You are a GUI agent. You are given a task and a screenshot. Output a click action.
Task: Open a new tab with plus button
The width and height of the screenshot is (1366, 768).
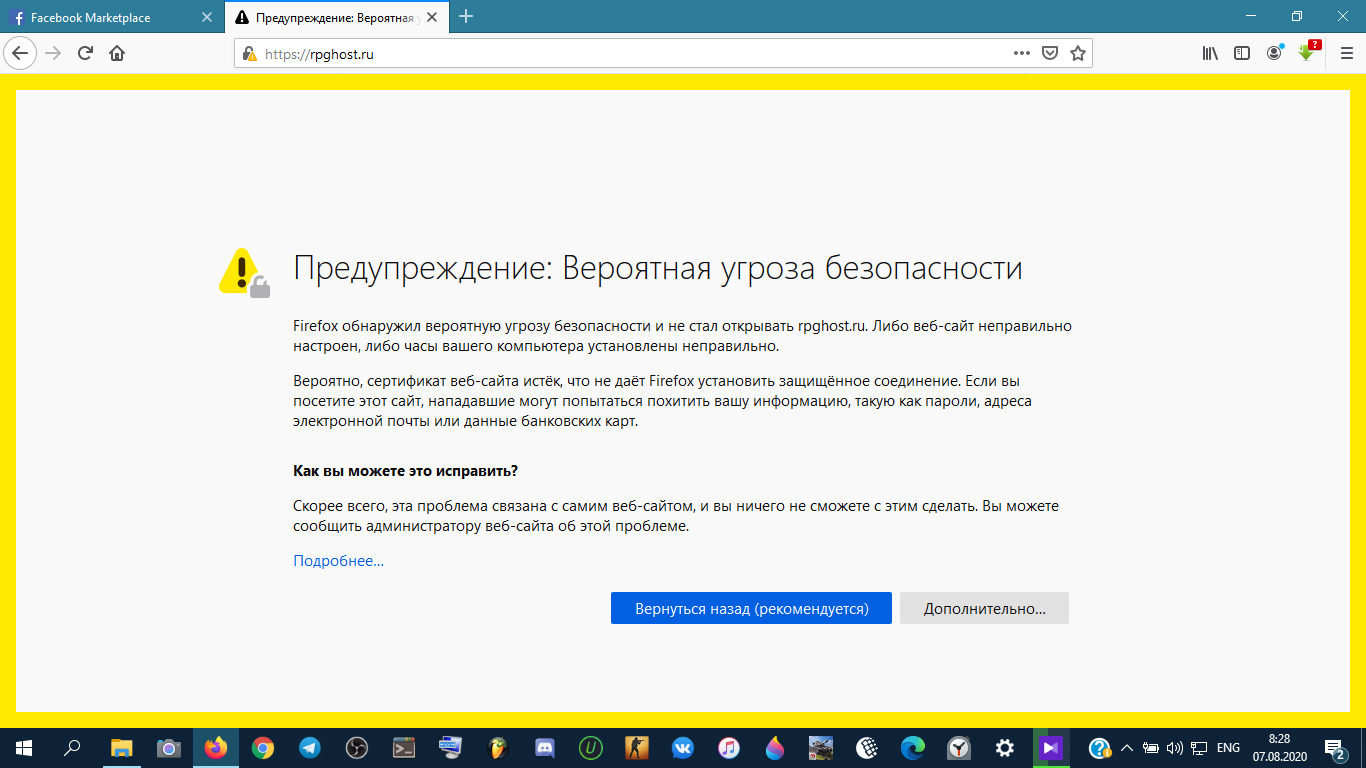(466, 17)
